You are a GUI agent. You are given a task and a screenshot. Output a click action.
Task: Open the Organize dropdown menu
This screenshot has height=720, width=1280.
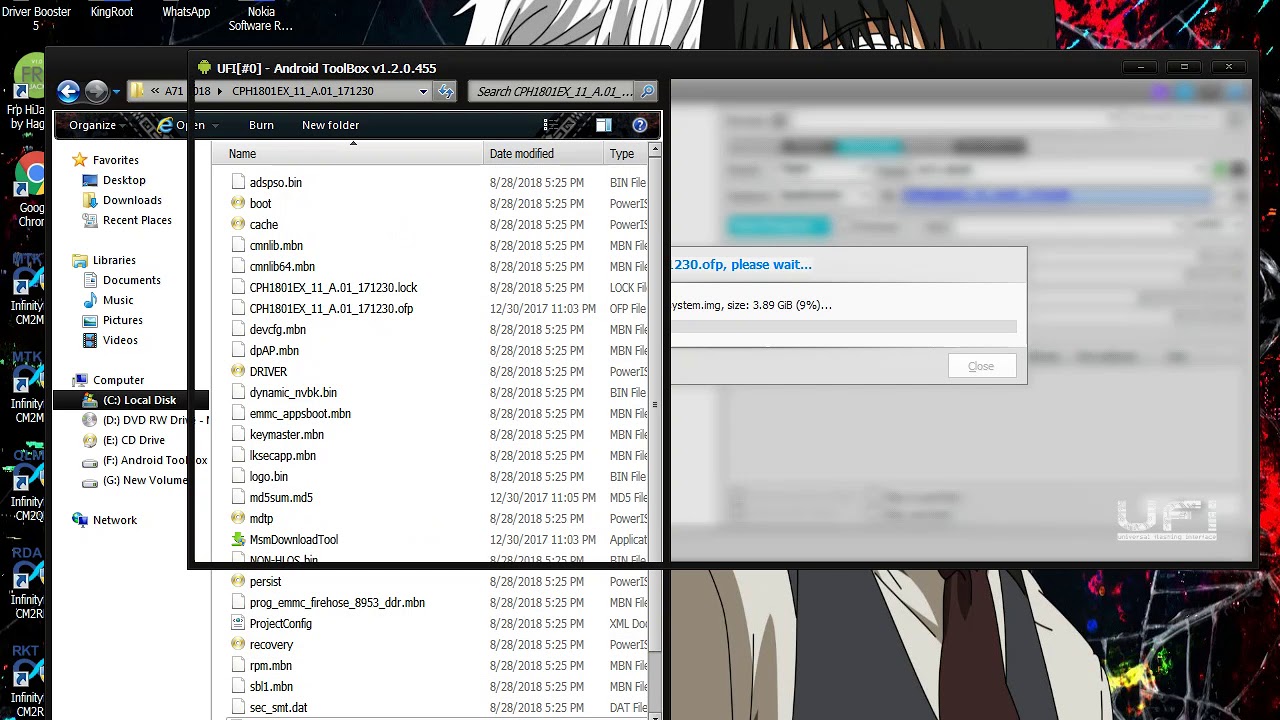[97, 125]
